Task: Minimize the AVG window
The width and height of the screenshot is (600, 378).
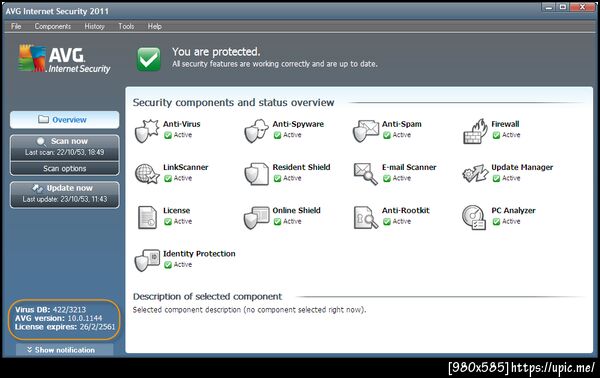Action: [x=548, y=7]
